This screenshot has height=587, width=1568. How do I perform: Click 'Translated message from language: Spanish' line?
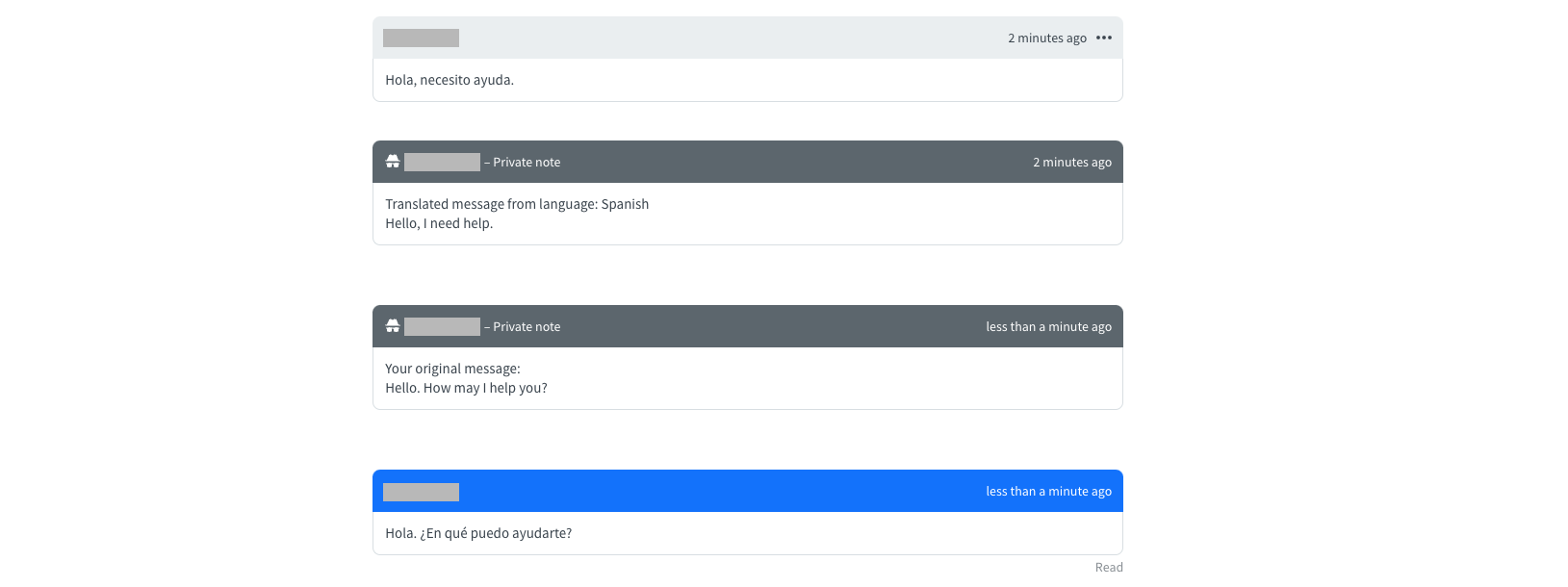click(517, 204)
